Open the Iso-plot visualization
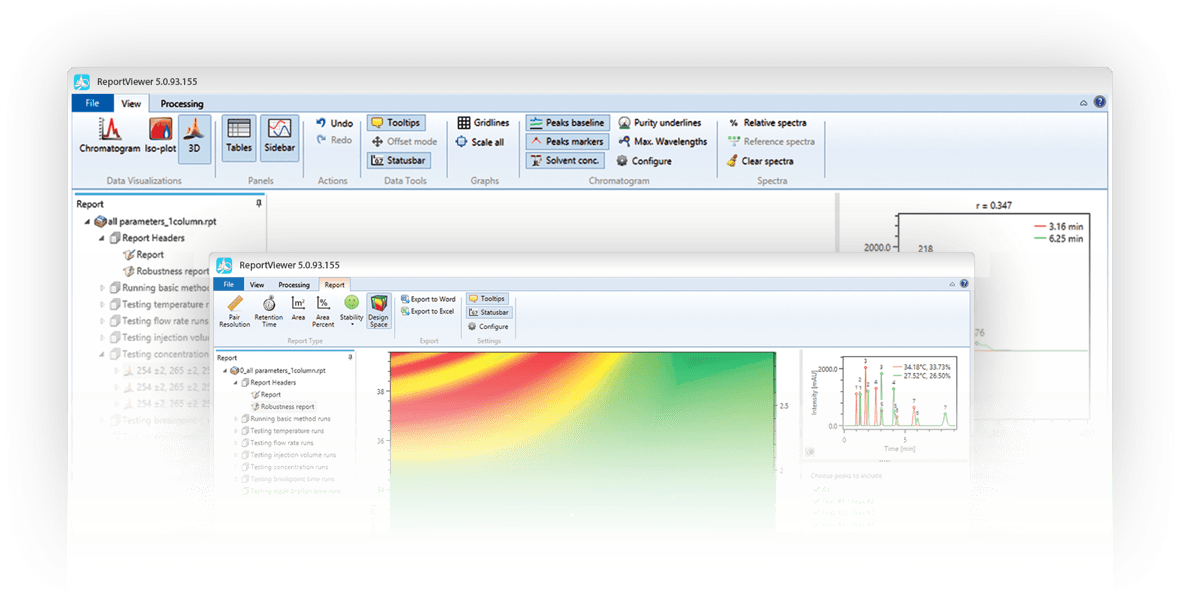 coord(160,137)
